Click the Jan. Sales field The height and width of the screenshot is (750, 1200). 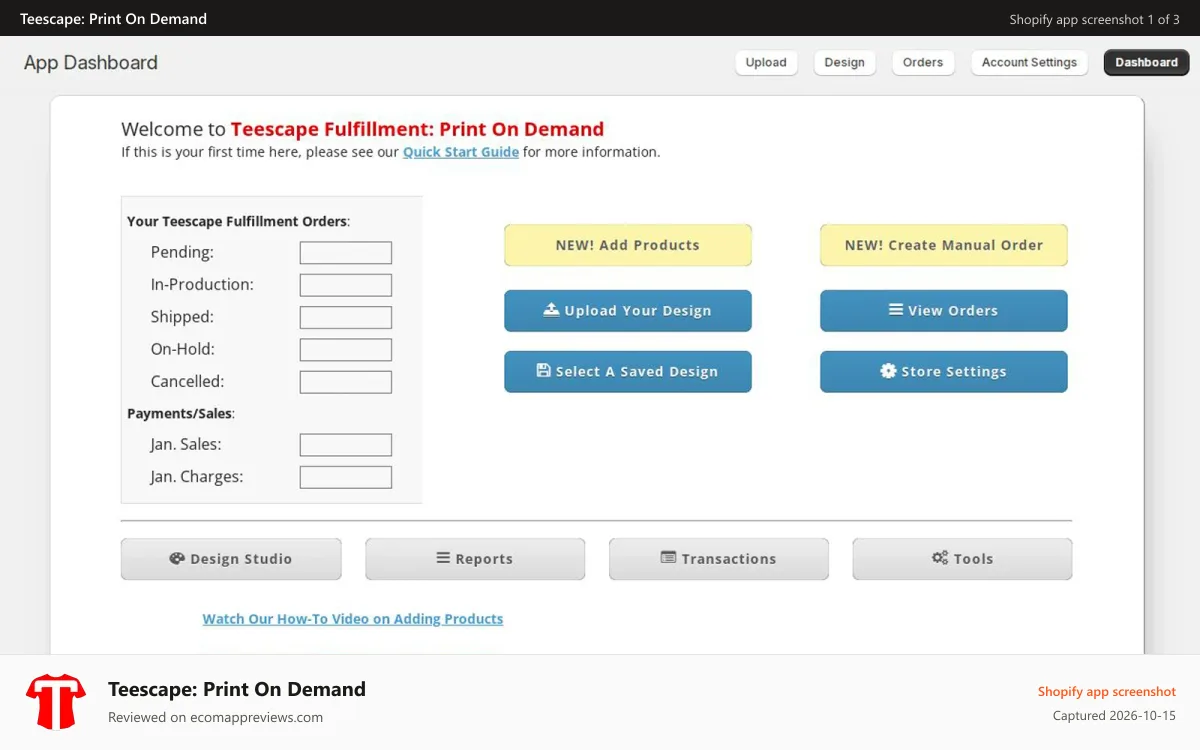point(346,445)
